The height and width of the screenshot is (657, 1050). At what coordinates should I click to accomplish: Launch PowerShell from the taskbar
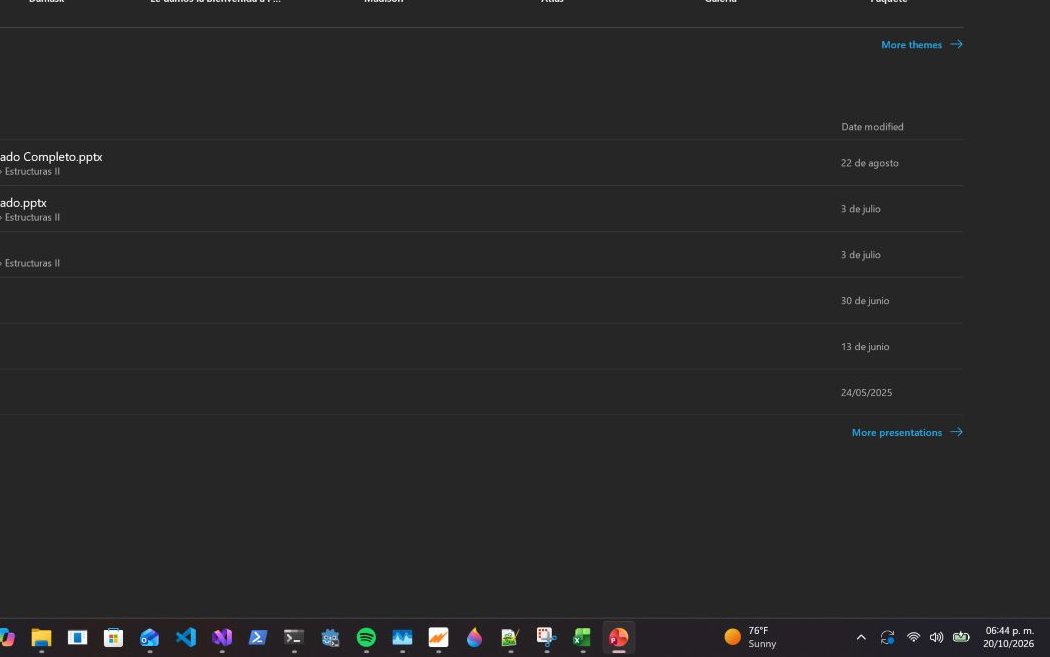[258, 638]
